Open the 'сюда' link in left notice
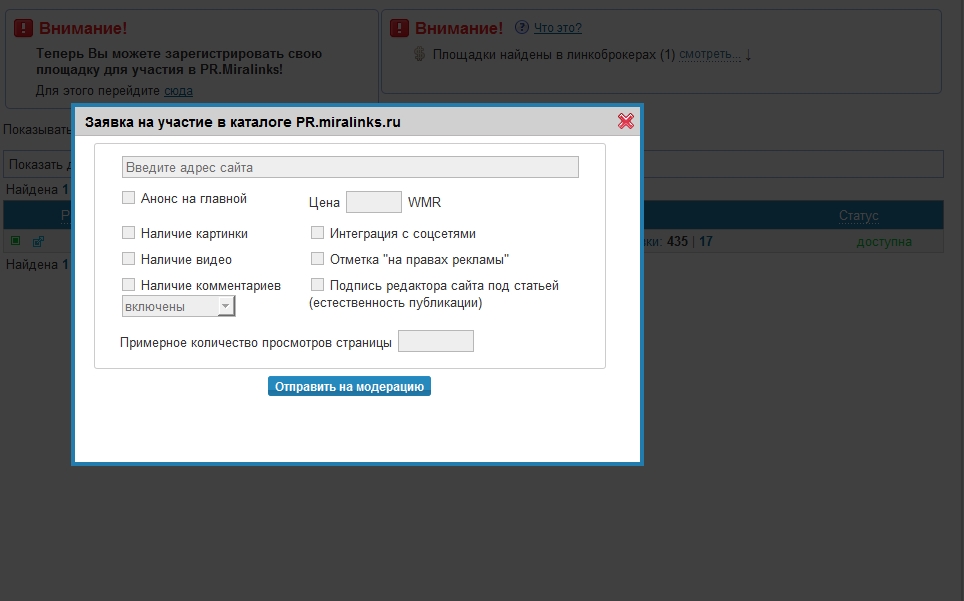 pos(178,91)
